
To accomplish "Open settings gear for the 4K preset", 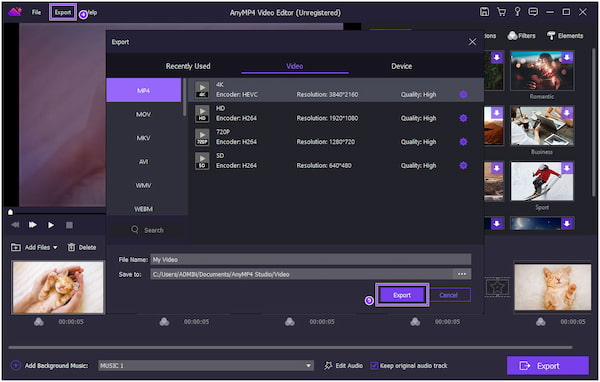I will tap(463, 94).
